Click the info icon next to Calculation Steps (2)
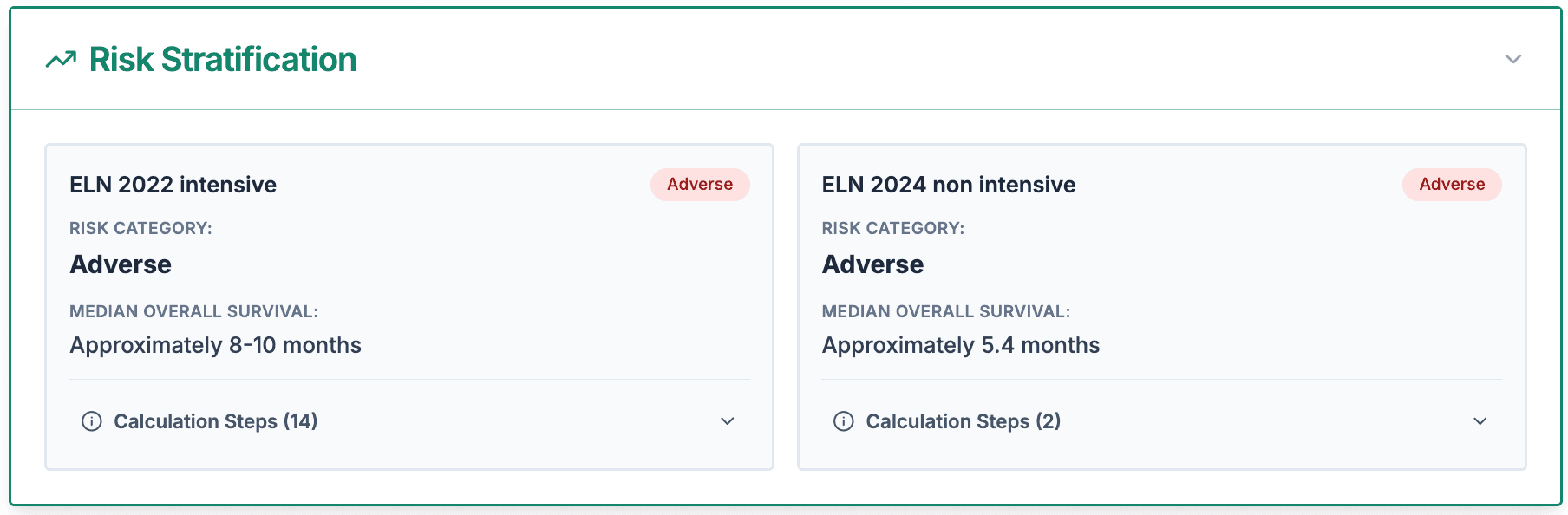This screenshot has height=515, width=1568. coord(843,421)
